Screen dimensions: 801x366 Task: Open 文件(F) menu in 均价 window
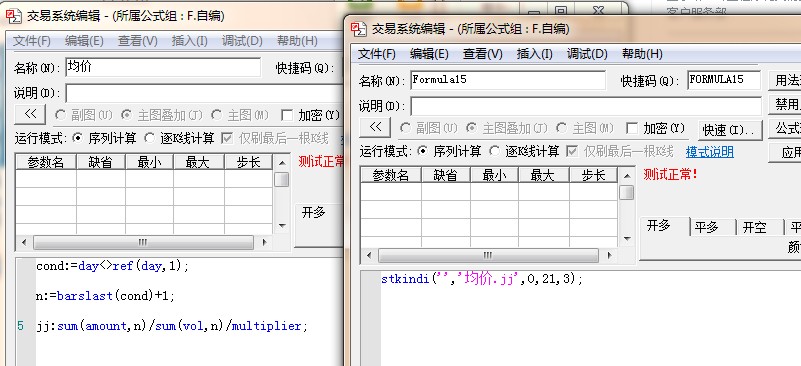click(32, 41)
